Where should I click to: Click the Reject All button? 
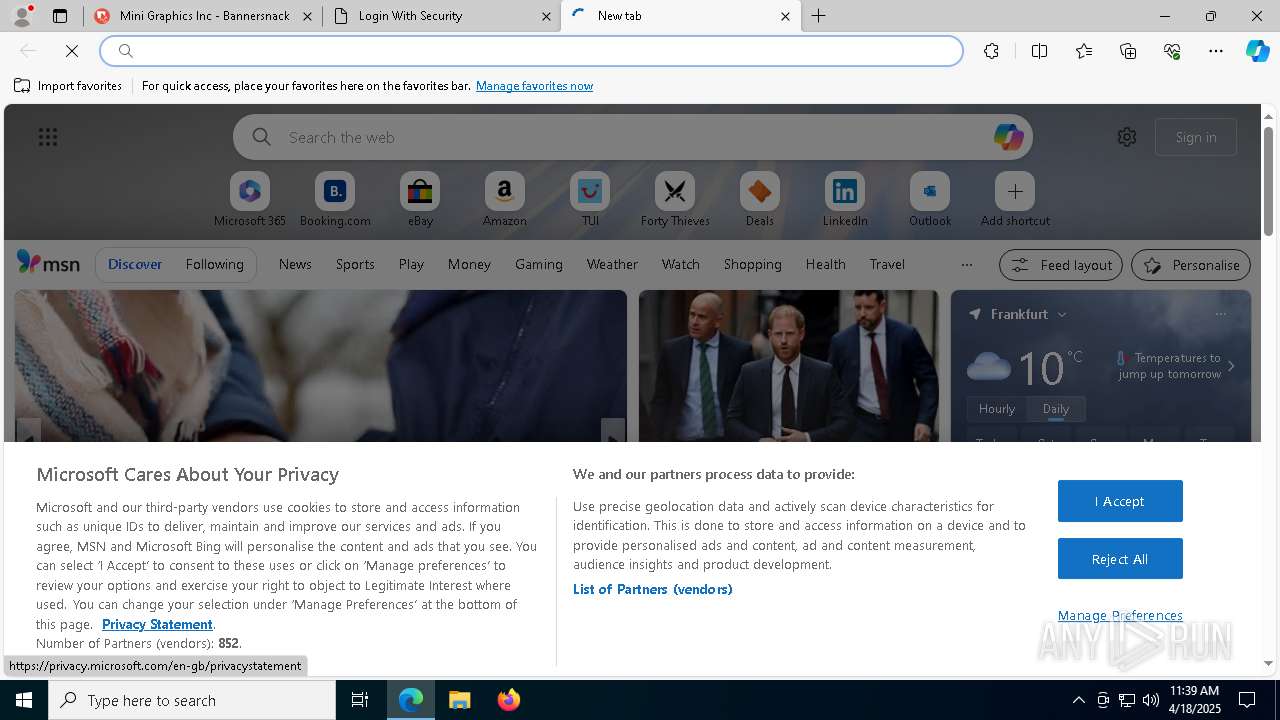tap(1120, 559)
